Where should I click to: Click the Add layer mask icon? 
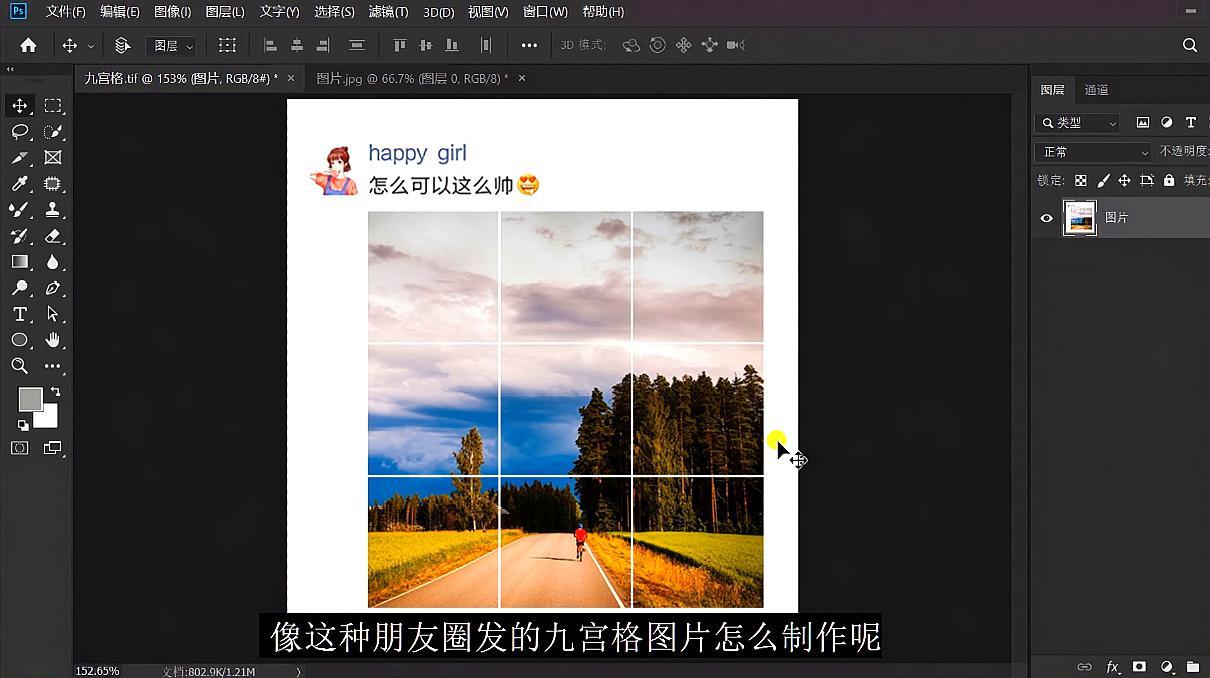tap(1139, 666)
